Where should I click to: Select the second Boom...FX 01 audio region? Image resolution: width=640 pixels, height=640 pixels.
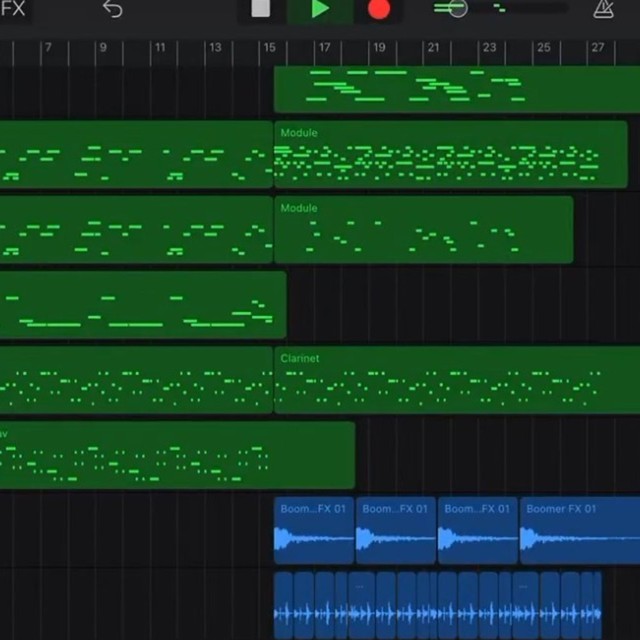pos(396,531)
